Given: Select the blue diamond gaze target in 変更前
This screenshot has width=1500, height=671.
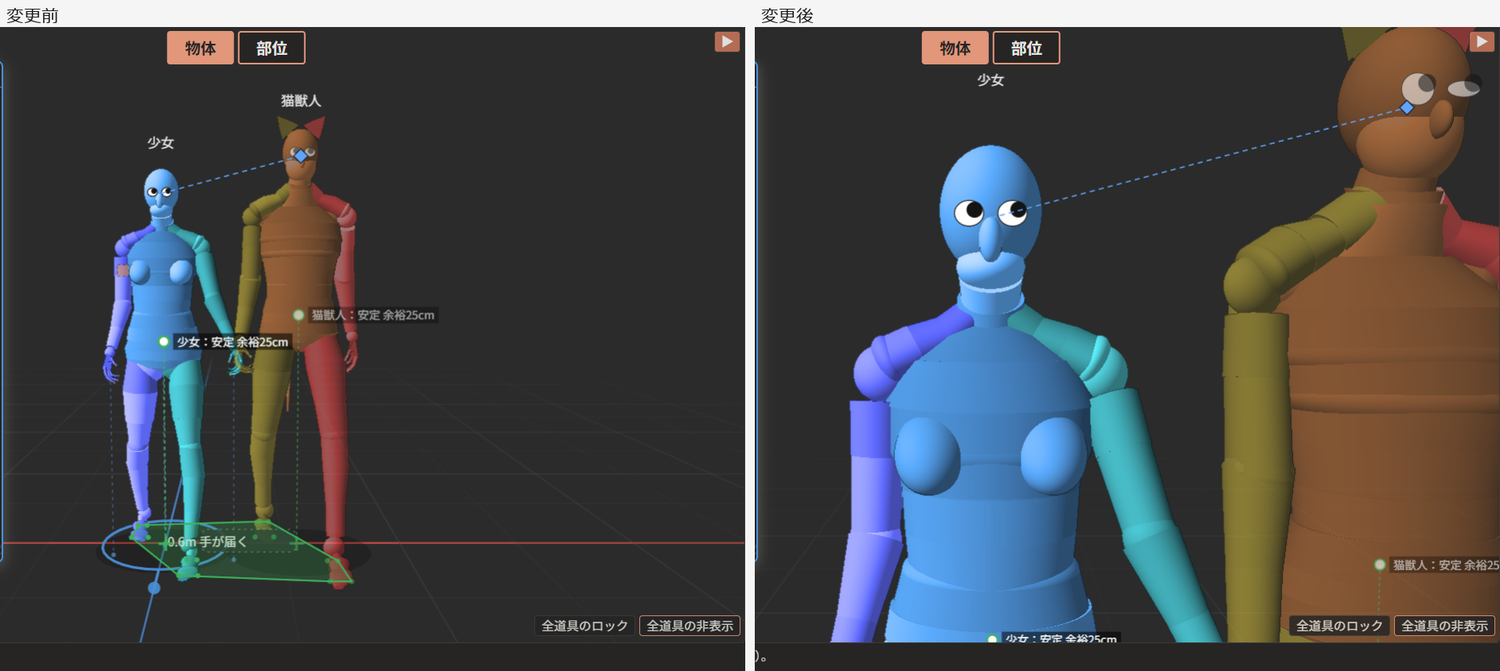Looking at the screenshot, I should pyautogui.click(x=300, y=156).
